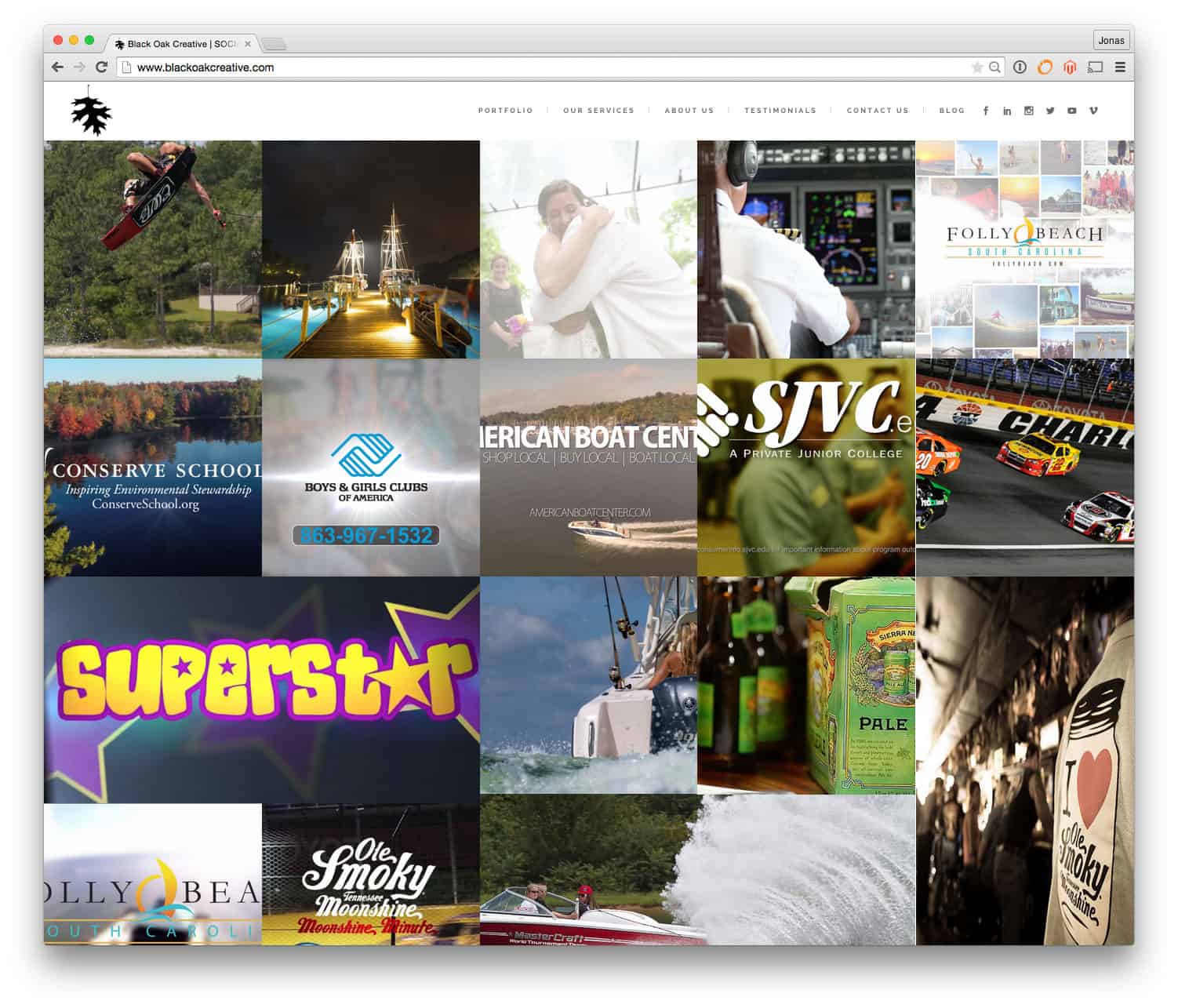Open the YouTube social link icon

[x=1071, y=111]
